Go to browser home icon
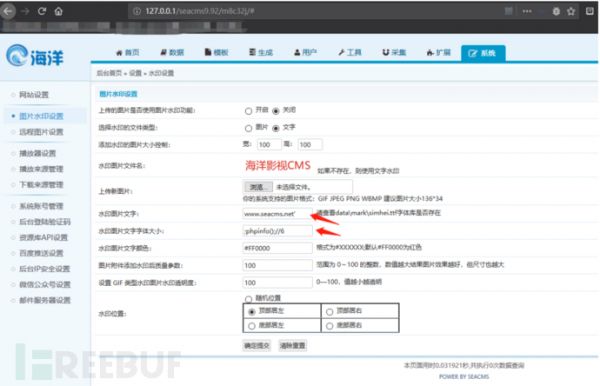 pos(59,11)
